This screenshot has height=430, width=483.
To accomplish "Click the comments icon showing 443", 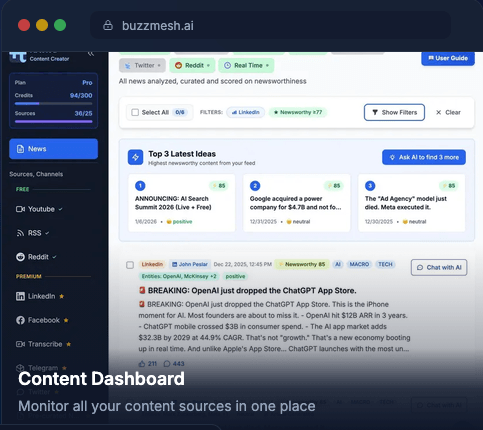I will pyautogui.click(x=167, y=364).
